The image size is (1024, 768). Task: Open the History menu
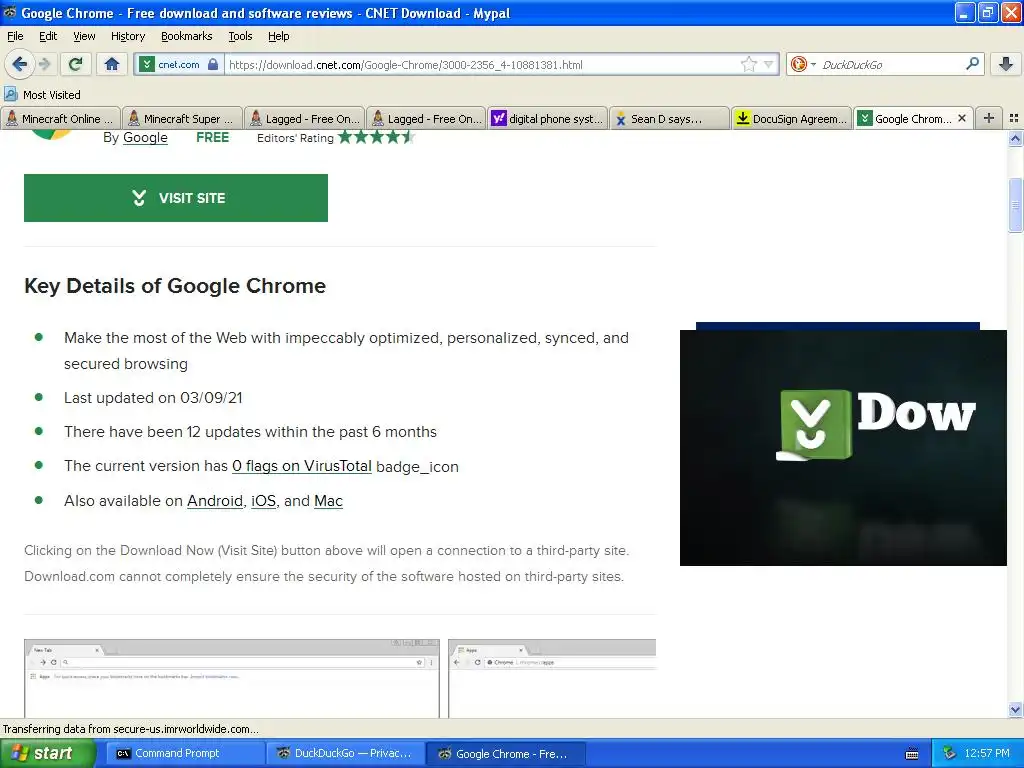[127, 36]
